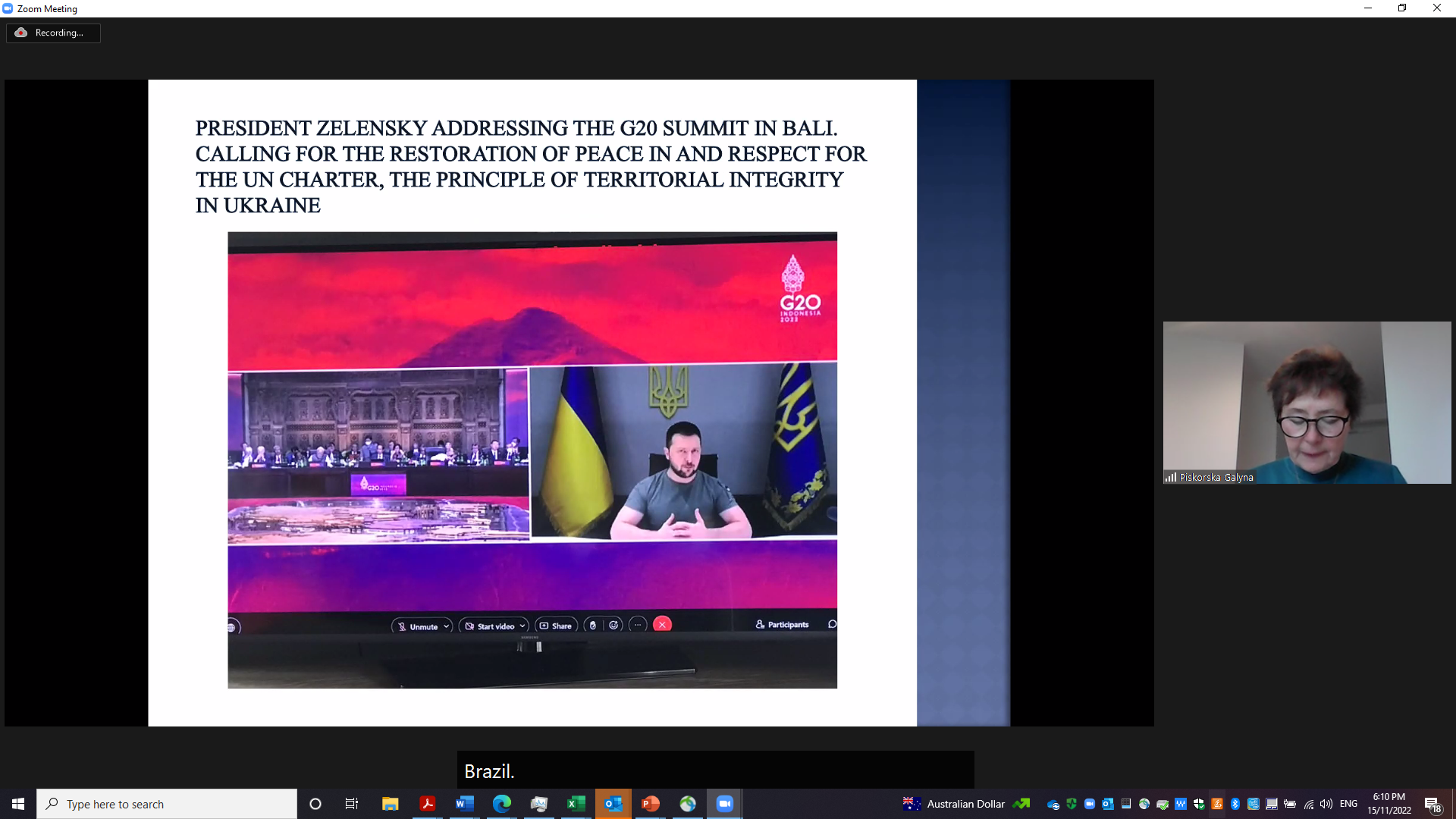Screen dimensions: 1456x819
Task: Open Zoom from the taskbar
Action: point(724,804)
